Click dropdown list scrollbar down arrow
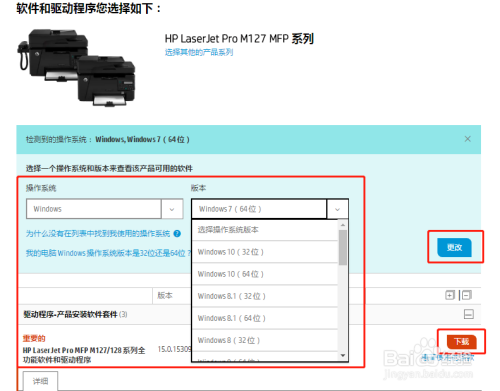 [343, 355]
